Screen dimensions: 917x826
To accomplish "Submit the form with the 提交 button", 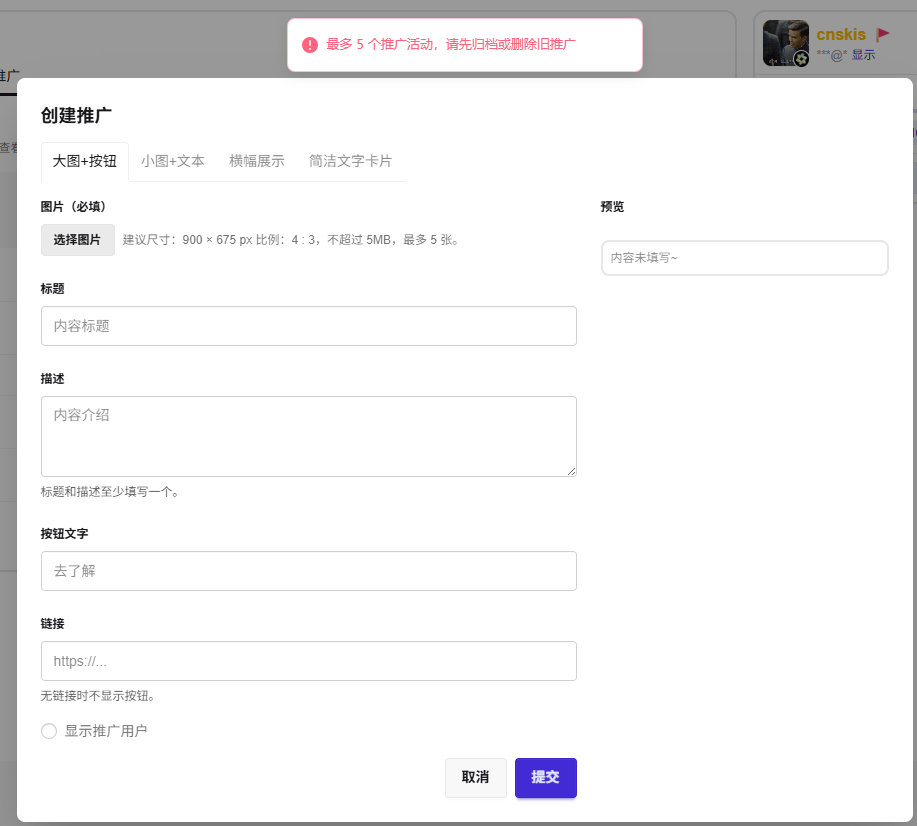I will [x=546, y=778].
